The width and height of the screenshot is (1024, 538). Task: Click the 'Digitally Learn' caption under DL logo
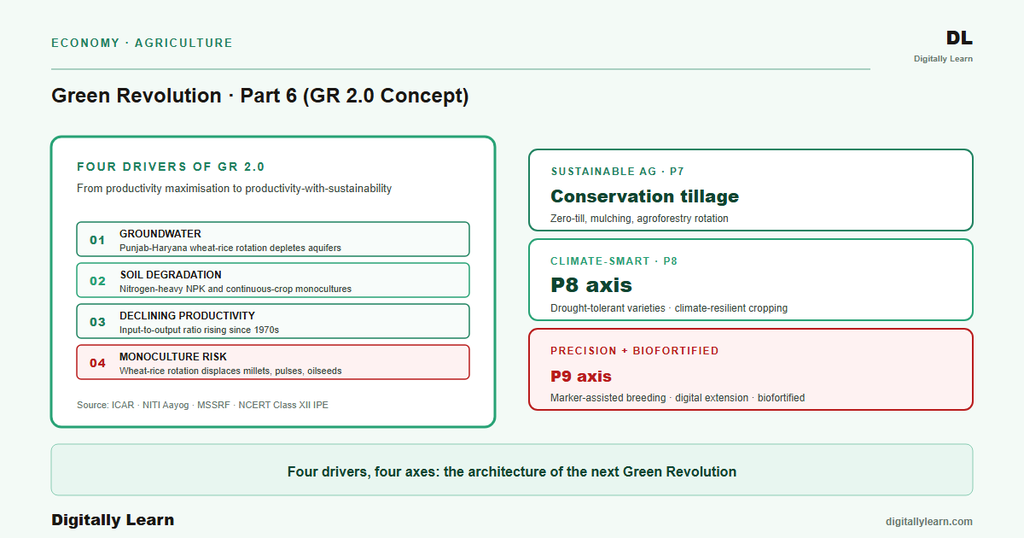(x=943, y=59)
